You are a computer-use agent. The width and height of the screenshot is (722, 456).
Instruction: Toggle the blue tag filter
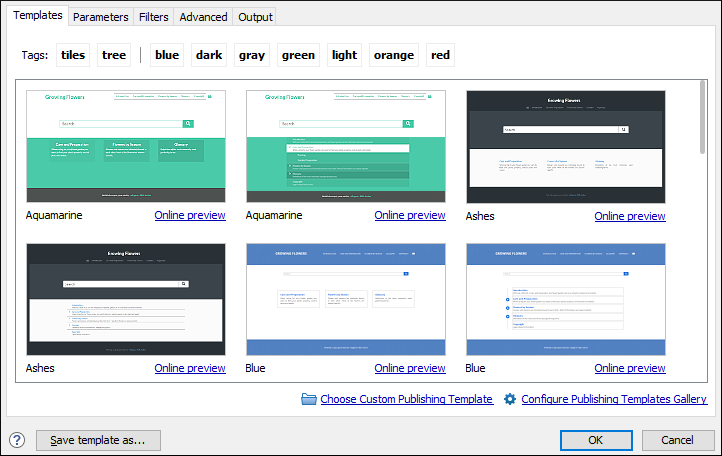pyautogui.click(x=167, y=55)
